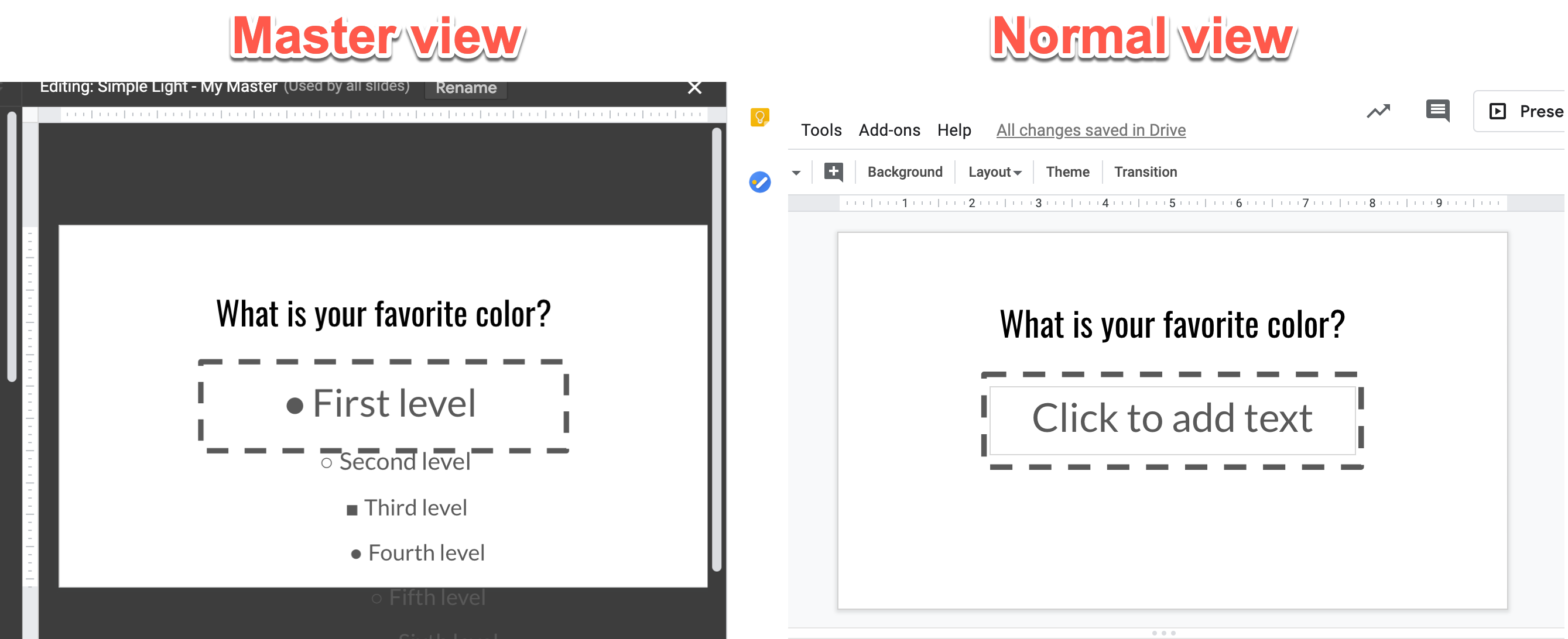1568x639 pixels.
Task: Click the All changes saved in Drive link
Action: [1090, 130]
